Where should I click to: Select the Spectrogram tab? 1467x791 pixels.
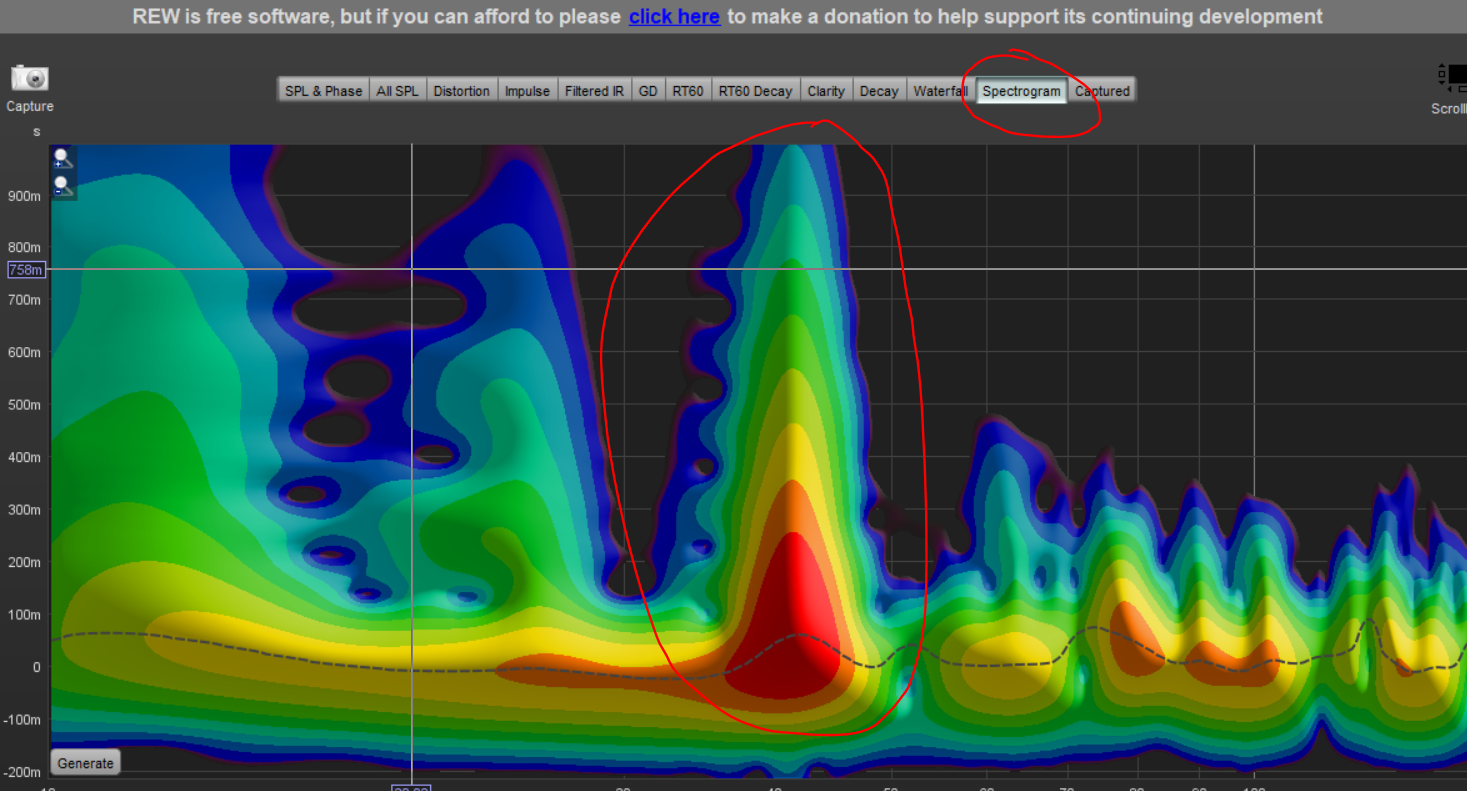(x=1021, y=91)
